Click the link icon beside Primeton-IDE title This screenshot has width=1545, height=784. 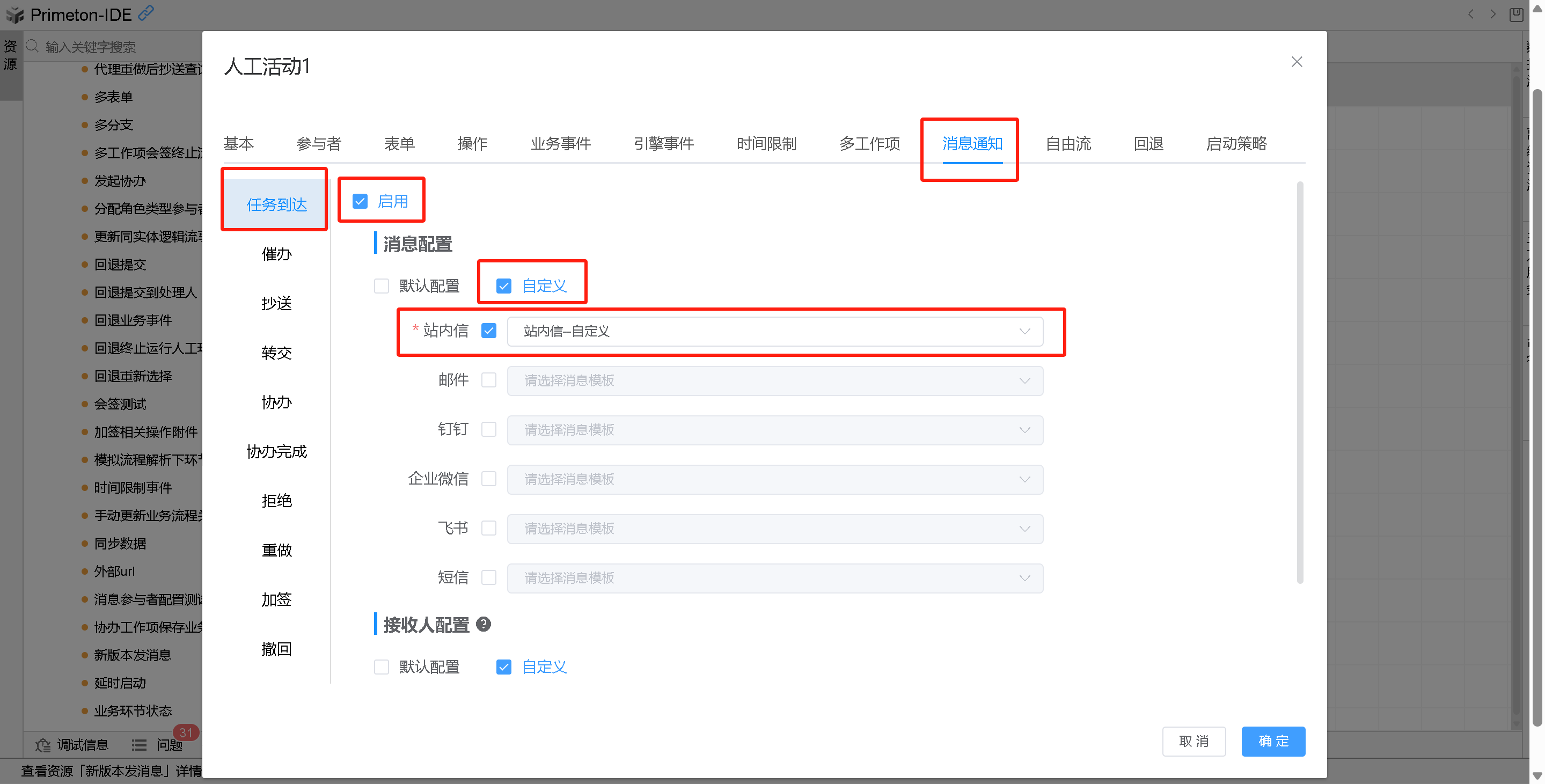(x=146, y=12)
